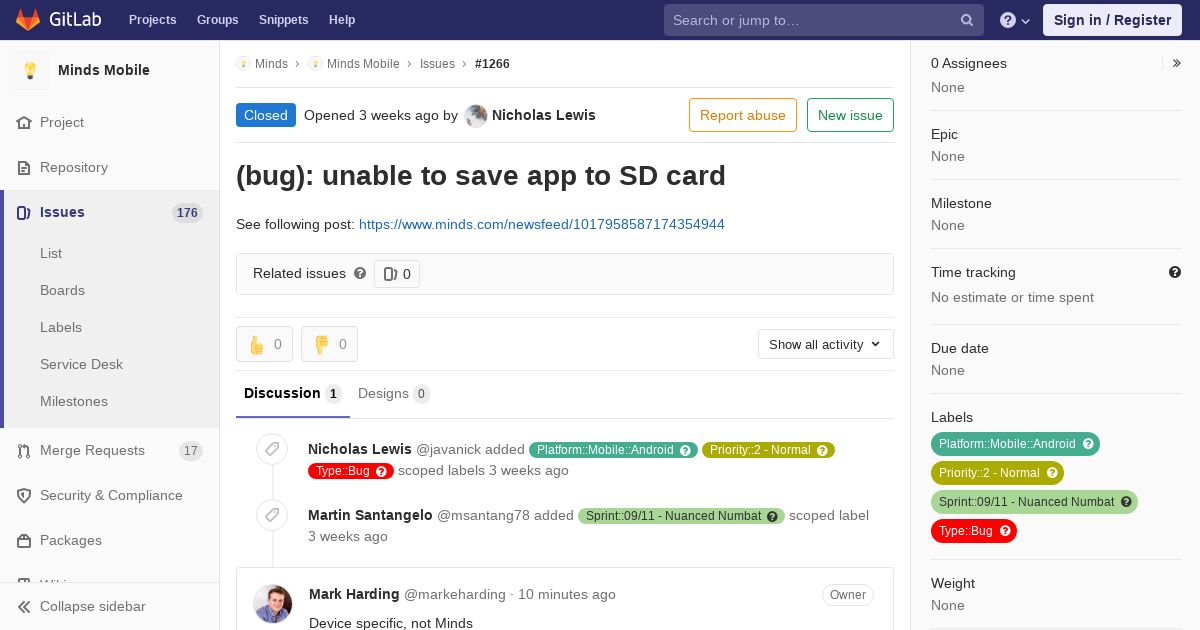Screen dimensions: 1200x630
Task: Click @msantang78 username
Action: tap(483, 516)
